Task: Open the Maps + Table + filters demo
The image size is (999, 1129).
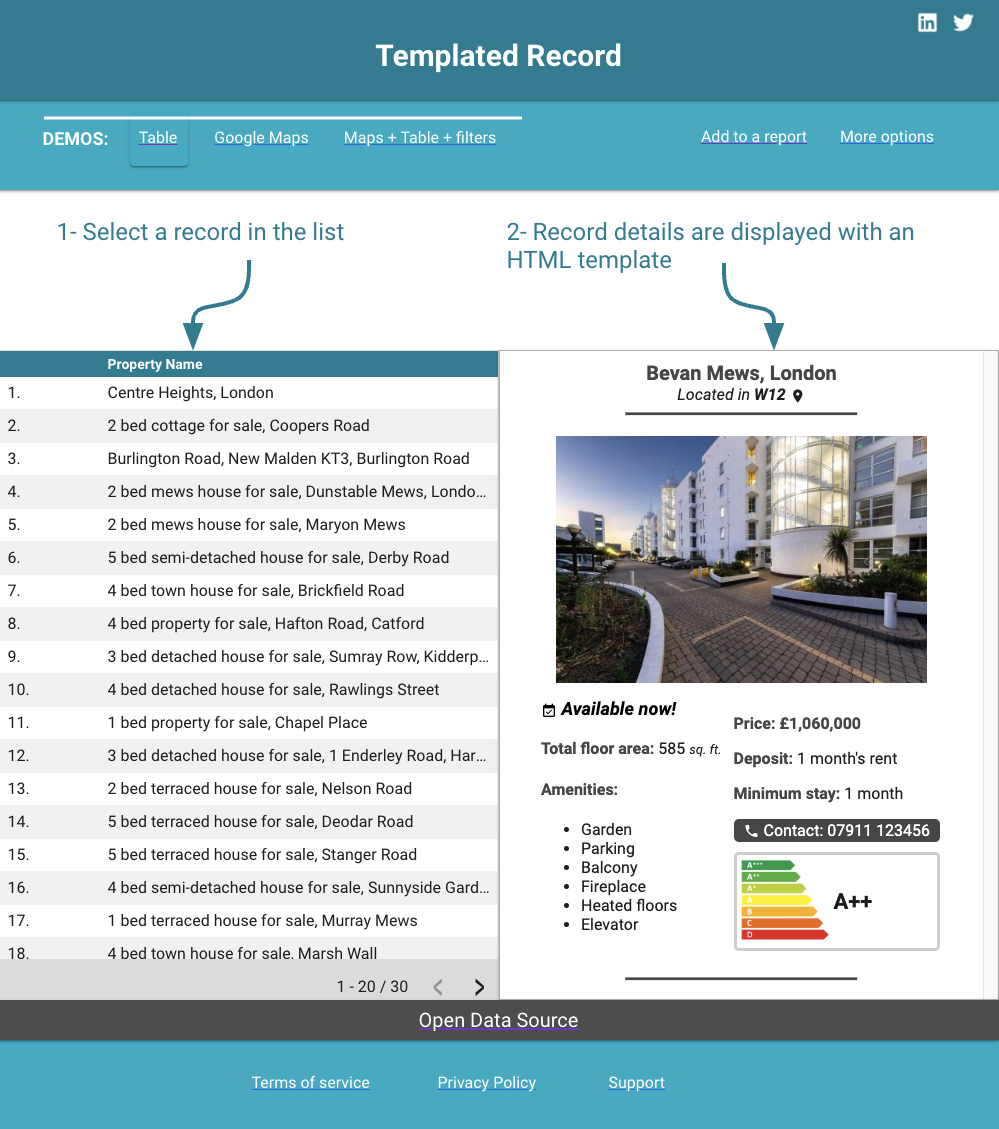Action: (420, 138)
